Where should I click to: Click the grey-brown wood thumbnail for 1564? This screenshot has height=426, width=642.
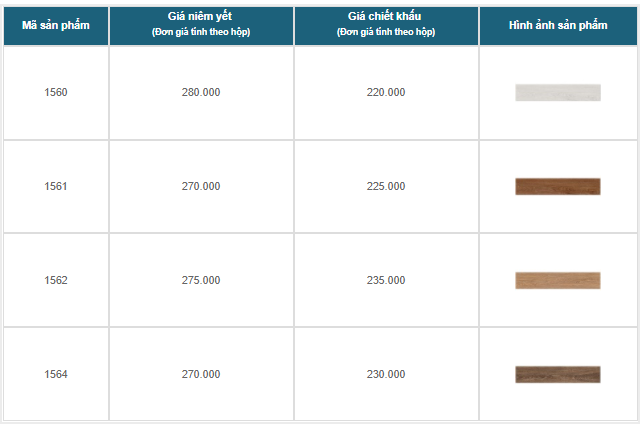[558, 374]
